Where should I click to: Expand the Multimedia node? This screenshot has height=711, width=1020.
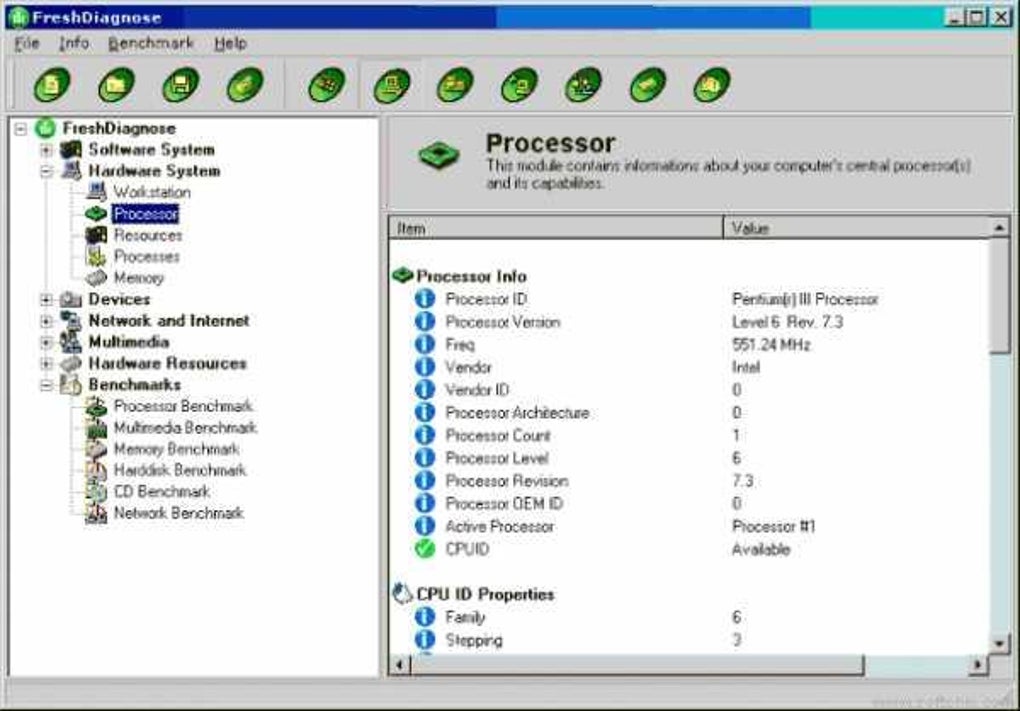(46, 343)
